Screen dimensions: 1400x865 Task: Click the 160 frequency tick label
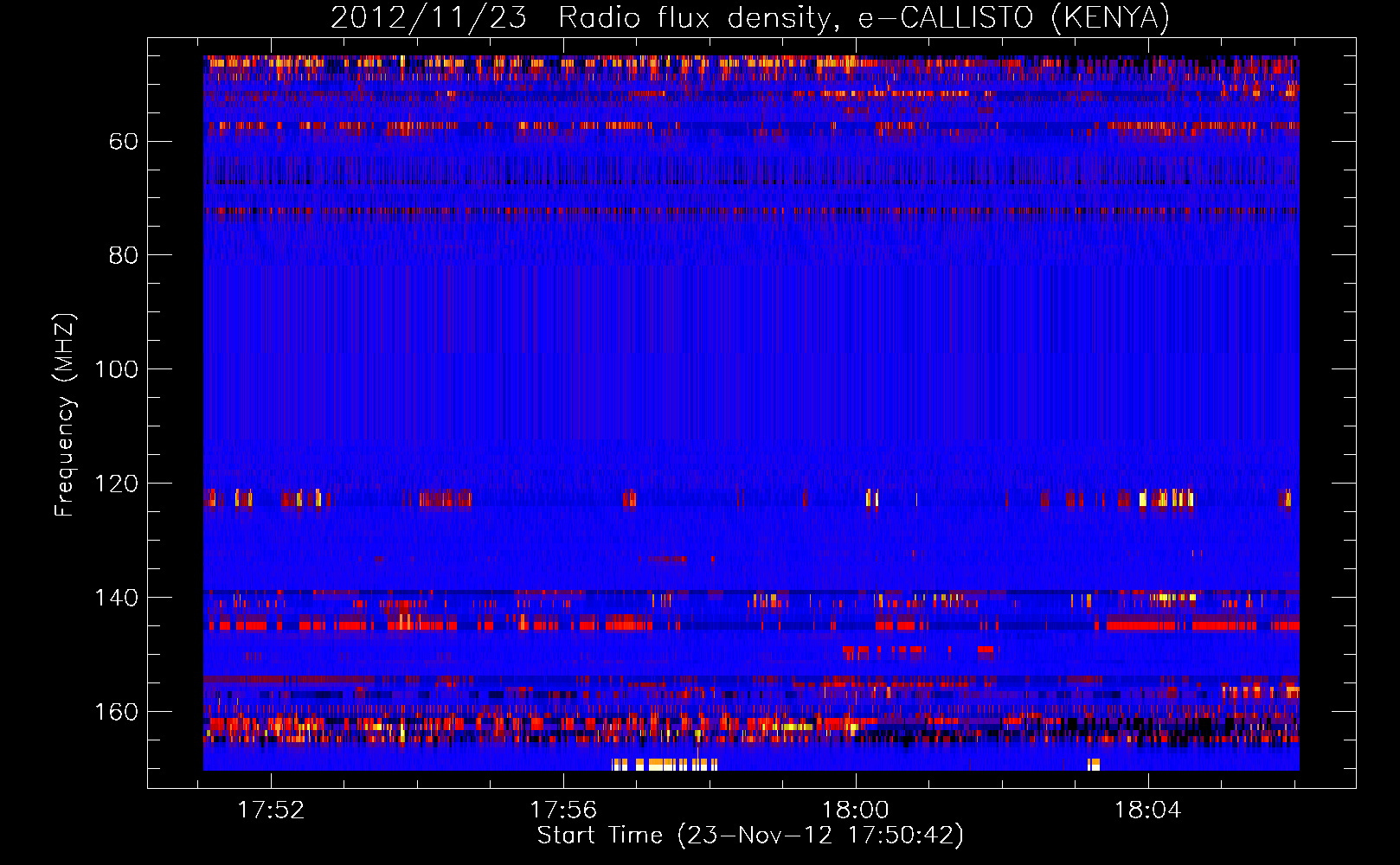click(117, 712)
